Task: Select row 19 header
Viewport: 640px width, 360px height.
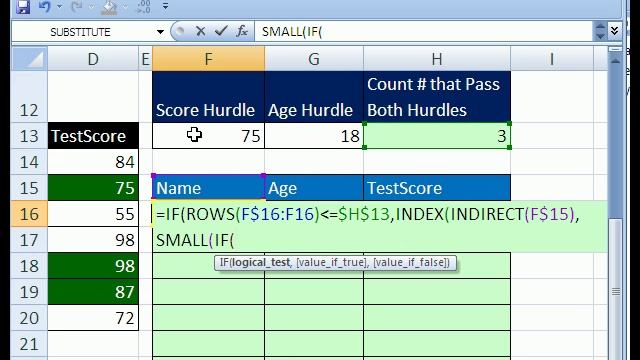Action: [x=29, y=292]
